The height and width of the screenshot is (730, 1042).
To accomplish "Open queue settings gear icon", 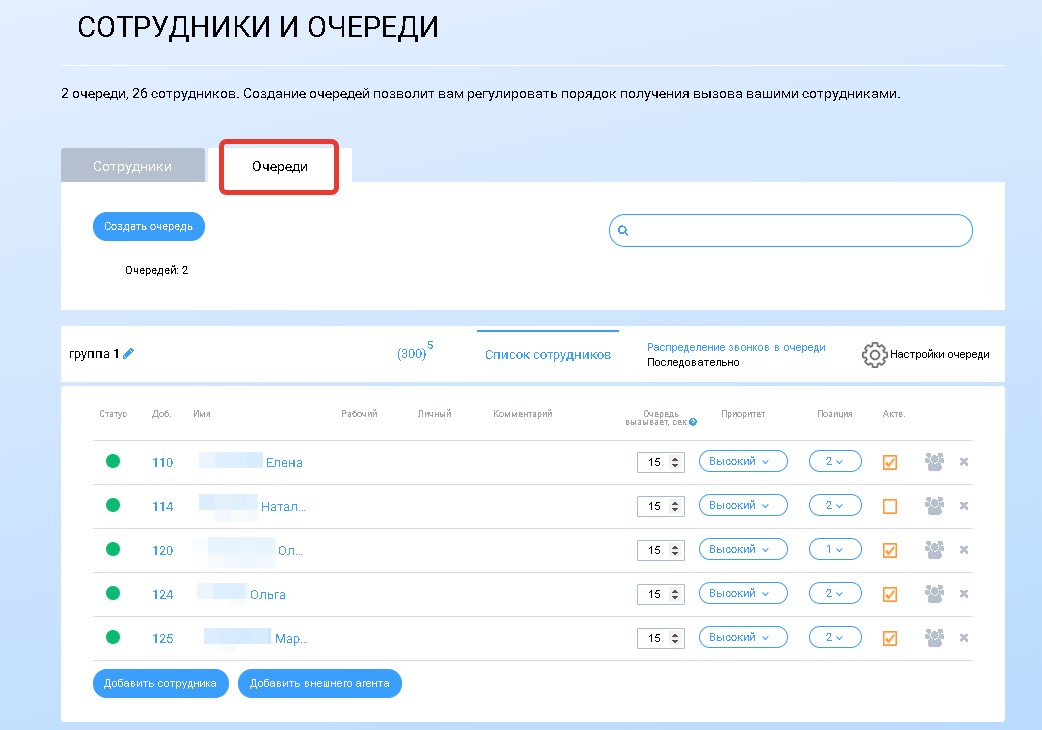I will coord(874,354).
